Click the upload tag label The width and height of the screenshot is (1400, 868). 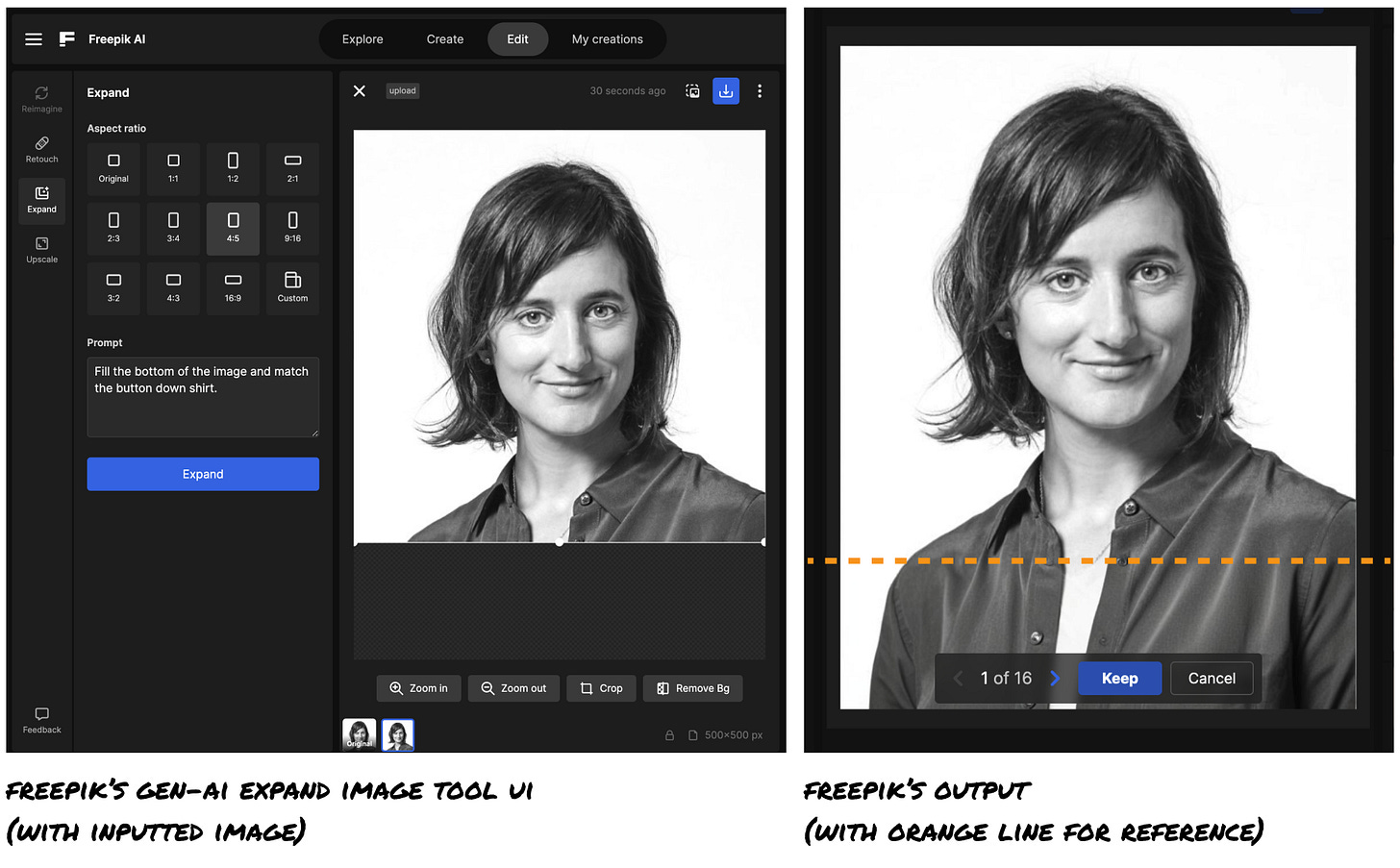[x=403, y=91]
